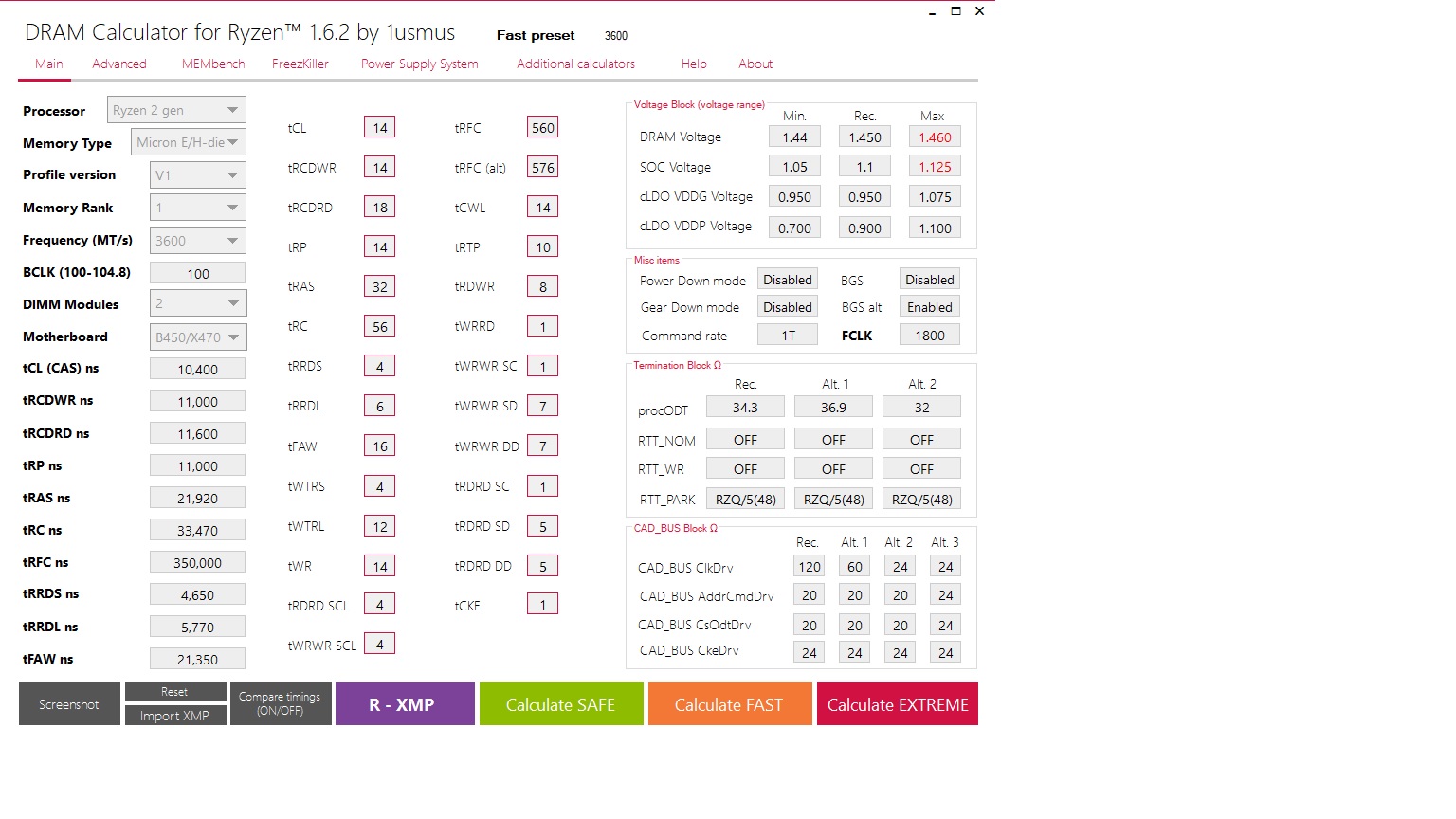Open the Profile version V1 dropdown
This screenshot has height=819, width=1456.
tap(198, 174)
